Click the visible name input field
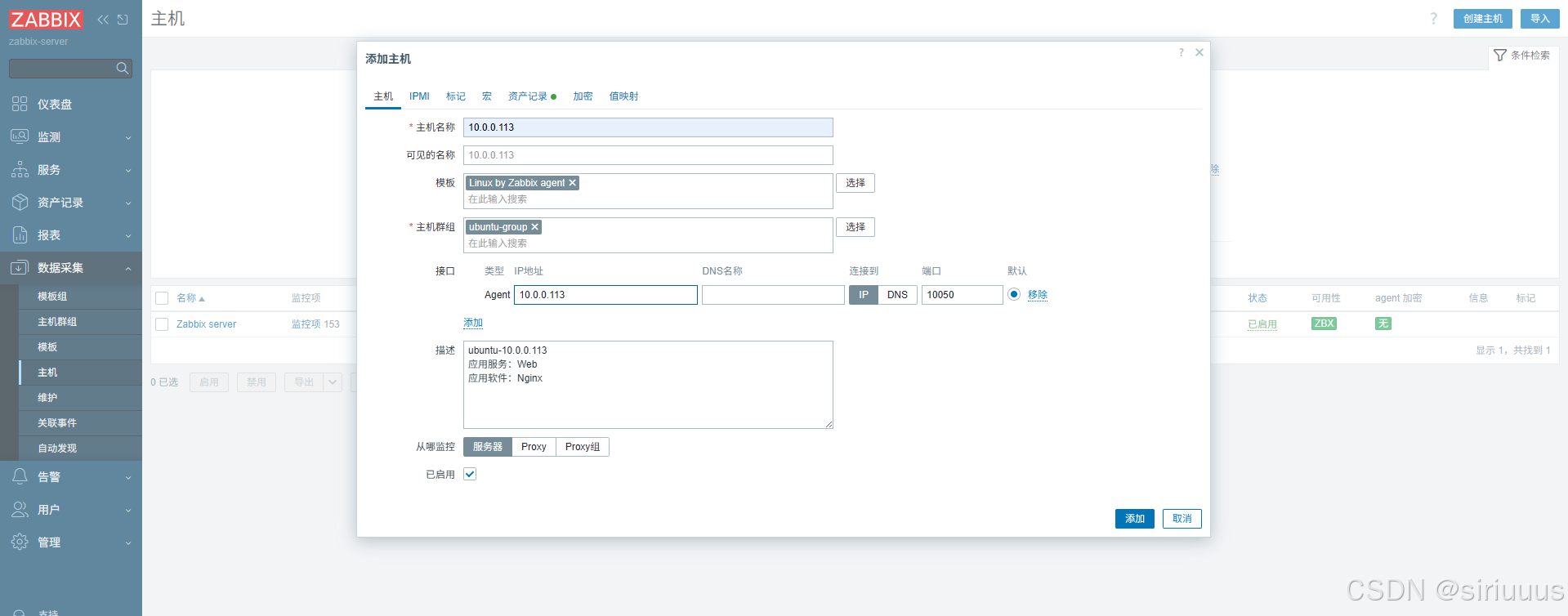This screenshot has width=1568, height=616. pos(648,155)
